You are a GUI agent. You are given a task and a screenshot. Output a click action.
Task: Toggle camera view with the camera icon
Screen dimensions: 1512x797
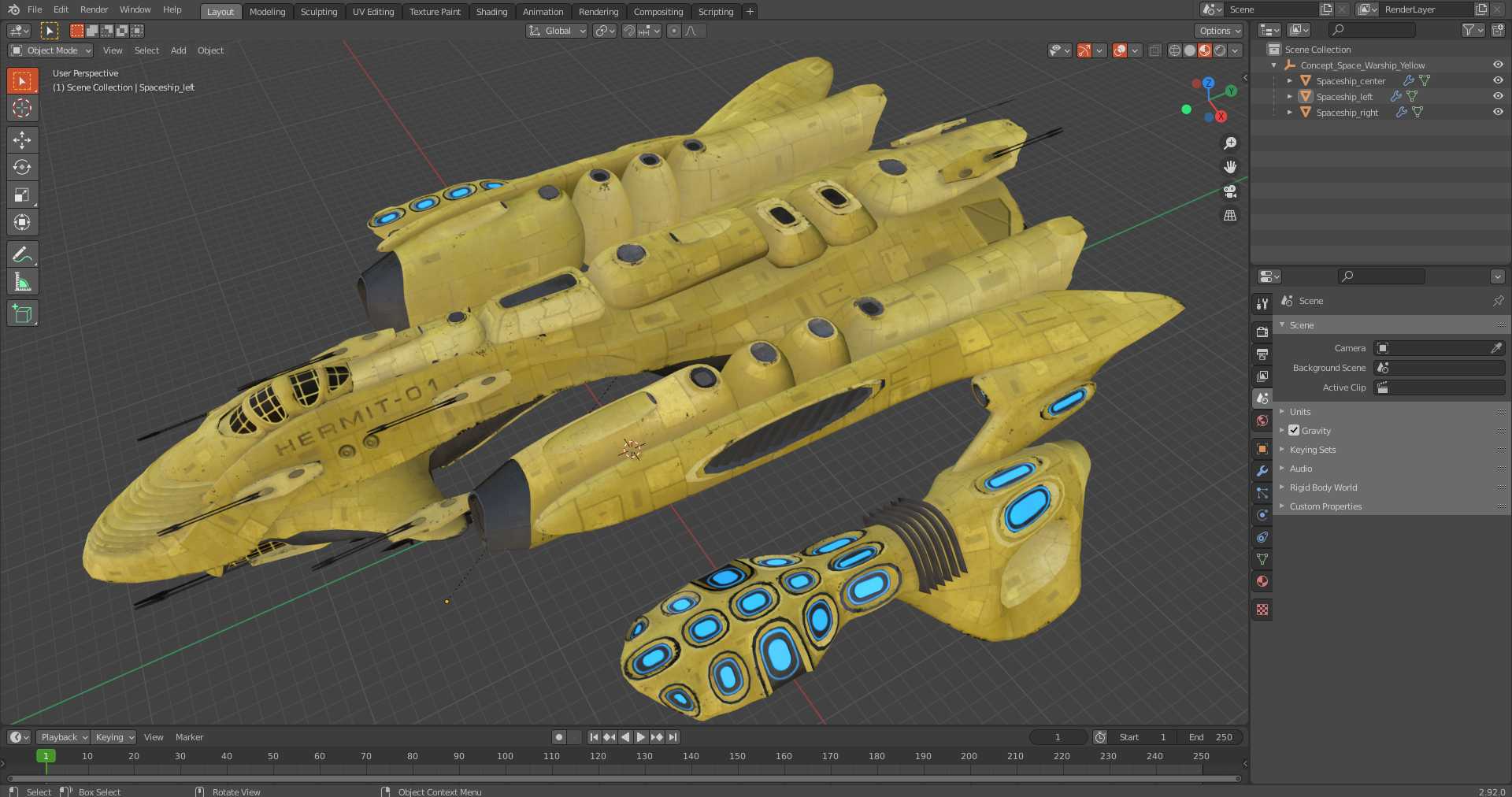pos(1229,191)
